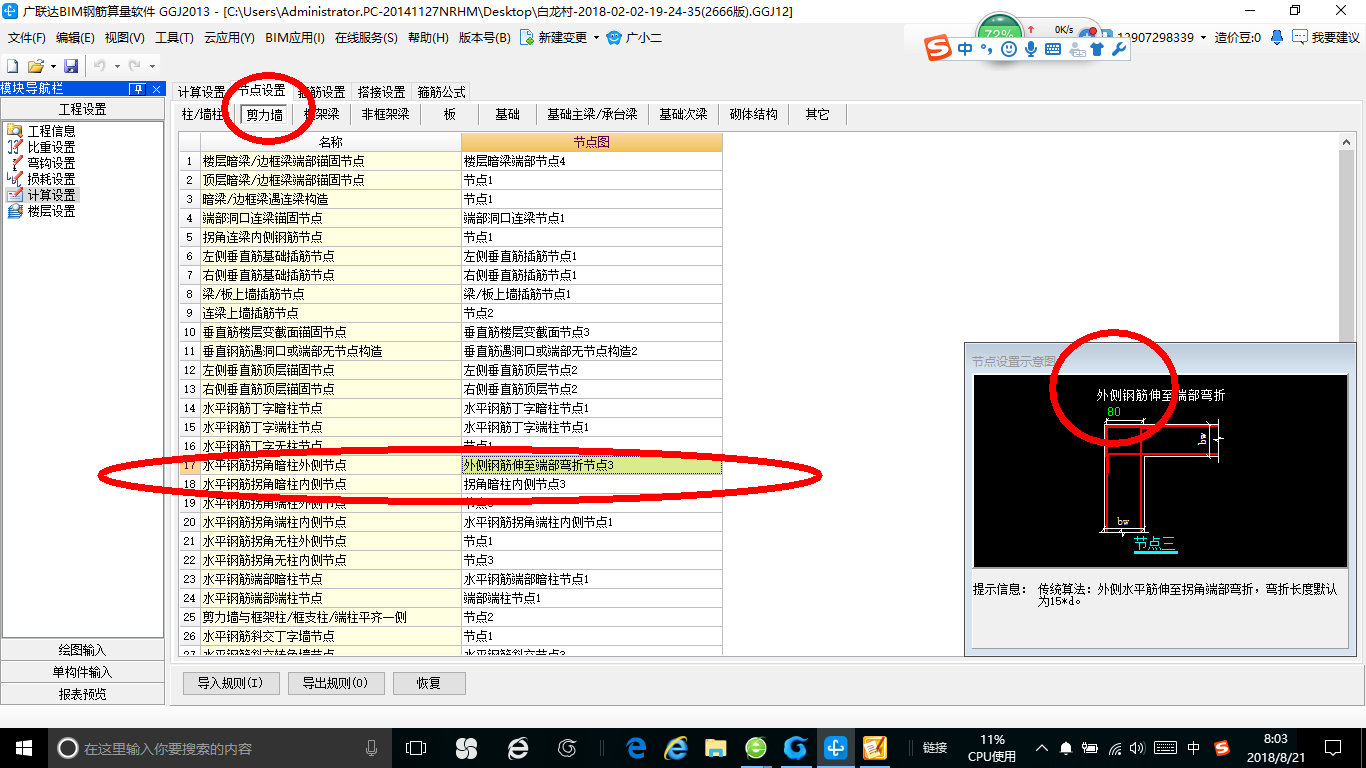Open 我要建议 feedback link
The image size is (1366, 768).
(x=1326, y=37)
